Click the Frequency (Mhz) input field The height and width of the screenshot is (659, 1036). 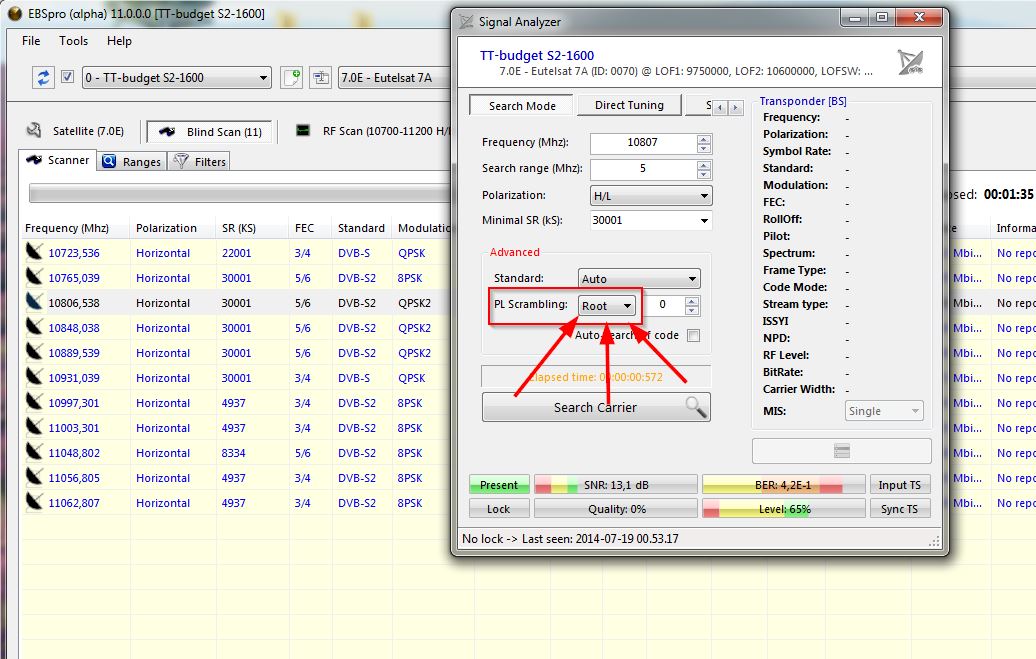(x=643, y=143)
